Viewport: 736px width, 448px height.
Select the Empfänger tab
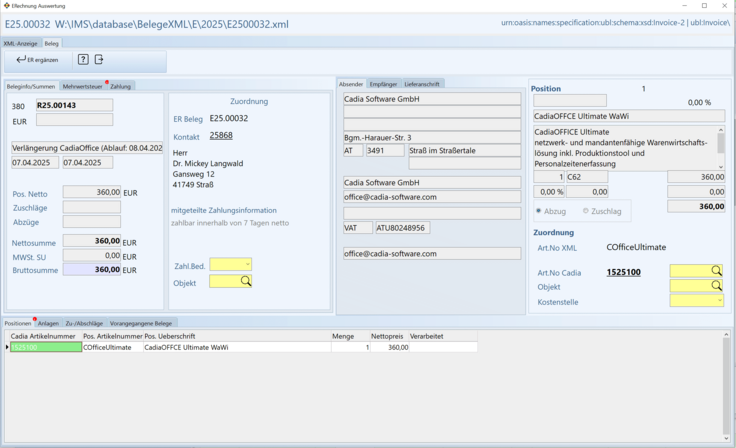tap(383, 84)
